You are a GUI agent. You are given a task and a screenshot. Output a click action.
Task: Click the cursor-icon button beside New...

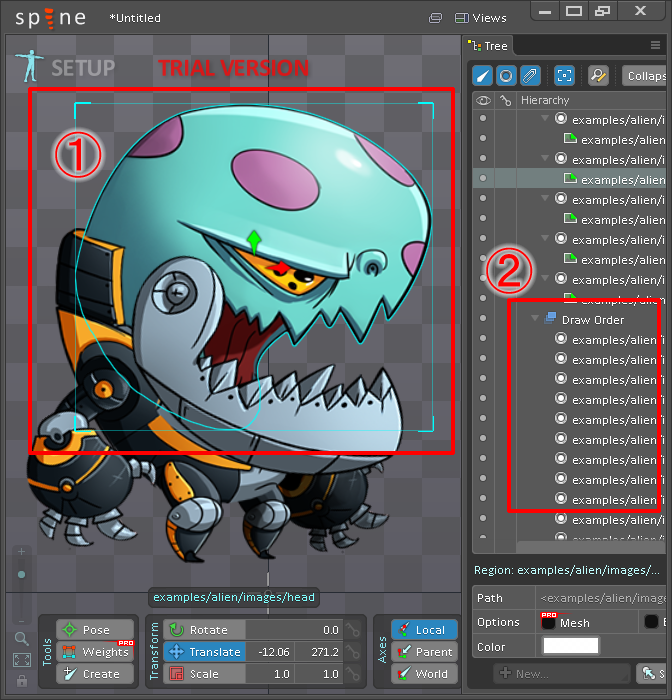pos(653,673)
